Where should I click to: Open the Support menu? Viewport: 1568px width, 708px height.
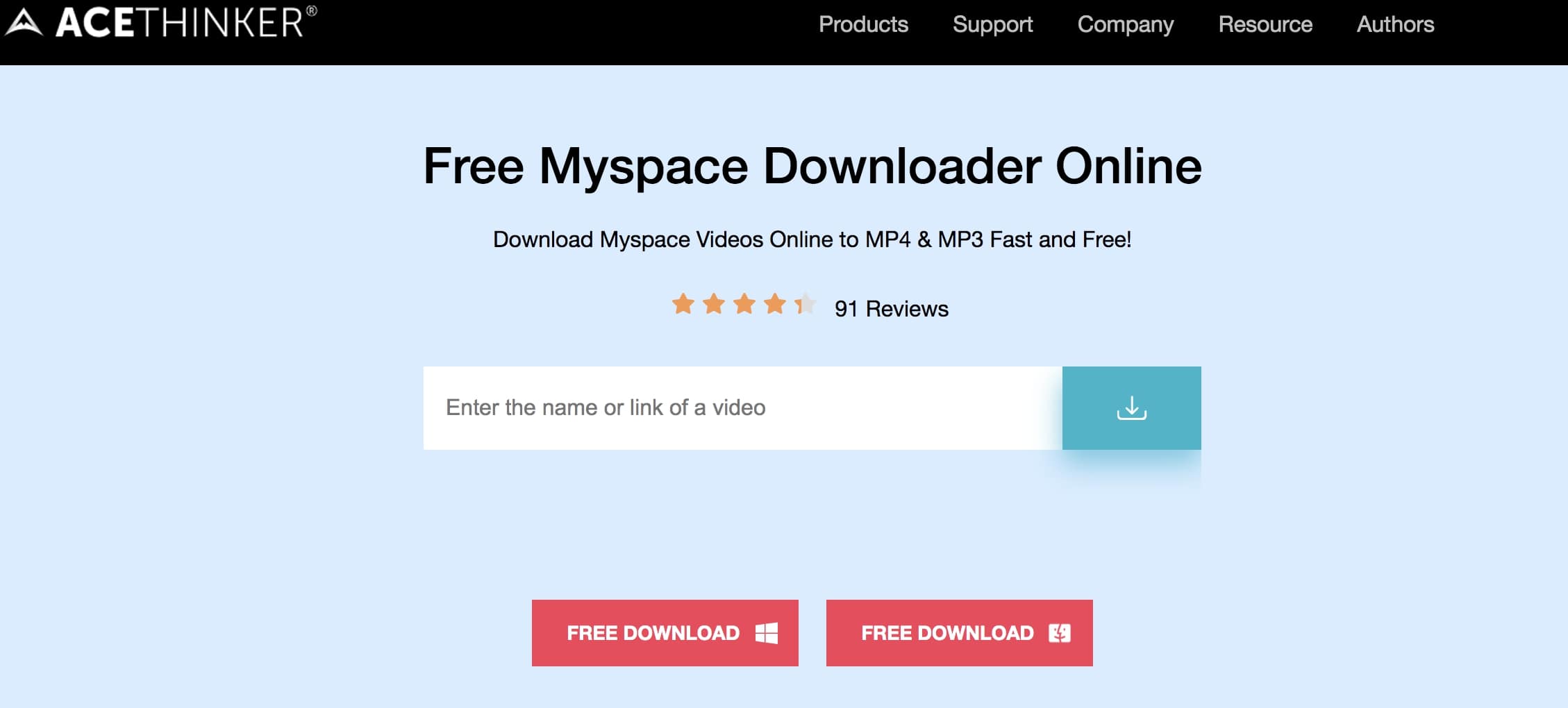coord(992,24)
